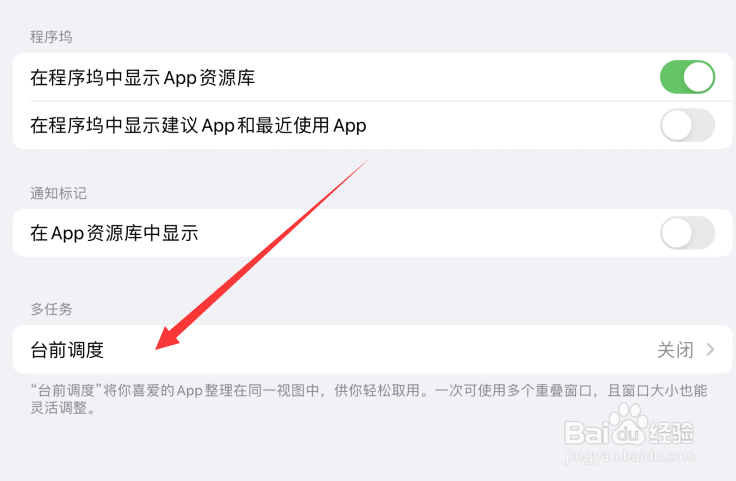Viewport: 736px width, 481px height.
Task: Turn on 在 App 资源库中显示 badge switch
Action: (x=687, y=233)
